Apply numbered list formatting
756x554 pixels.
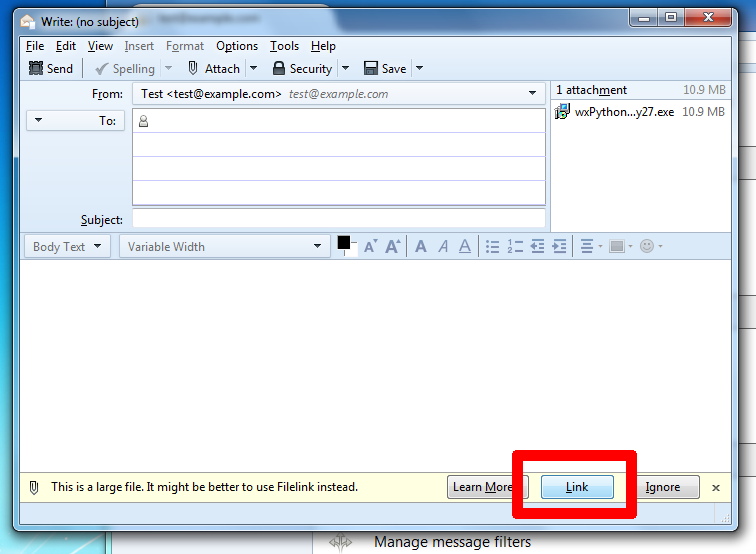tap(515, 246)
